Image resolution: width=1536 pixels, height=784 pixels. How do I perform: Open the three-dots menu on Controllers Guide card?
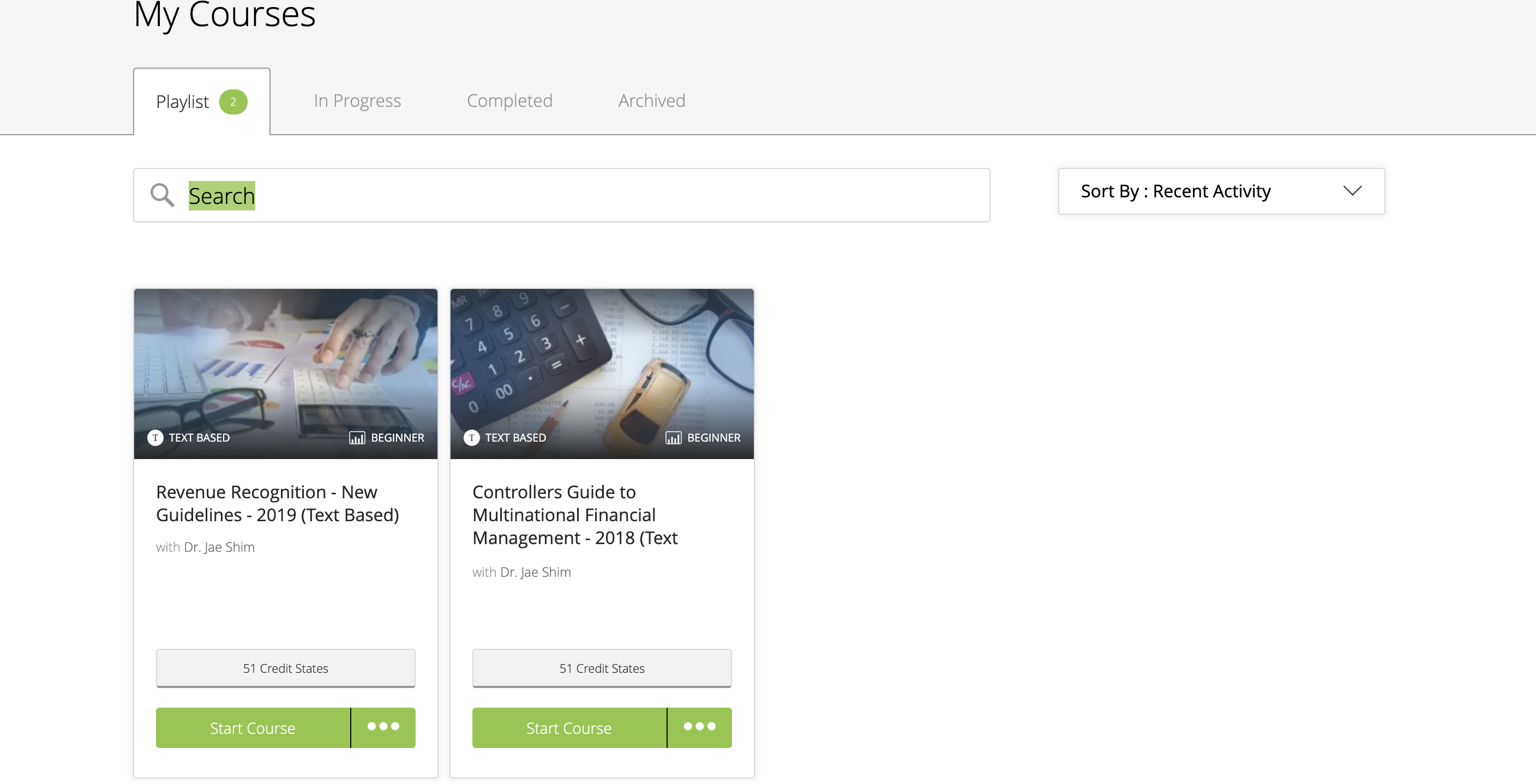[x=699, y=727]
